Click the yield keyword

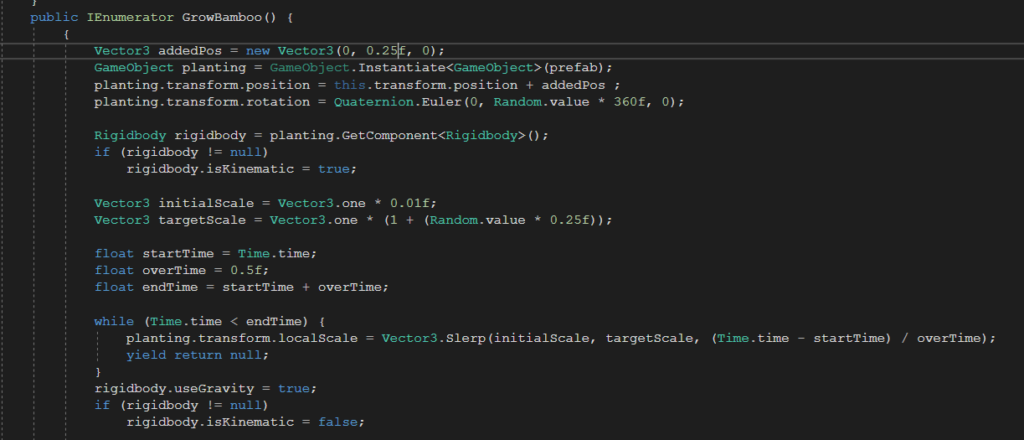click(x=146, y=355)
